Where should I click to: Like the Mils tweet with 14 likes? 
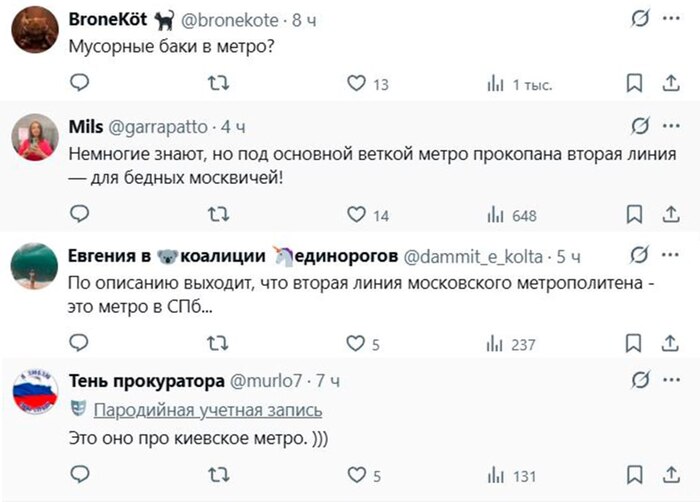[x=357, y=214]
